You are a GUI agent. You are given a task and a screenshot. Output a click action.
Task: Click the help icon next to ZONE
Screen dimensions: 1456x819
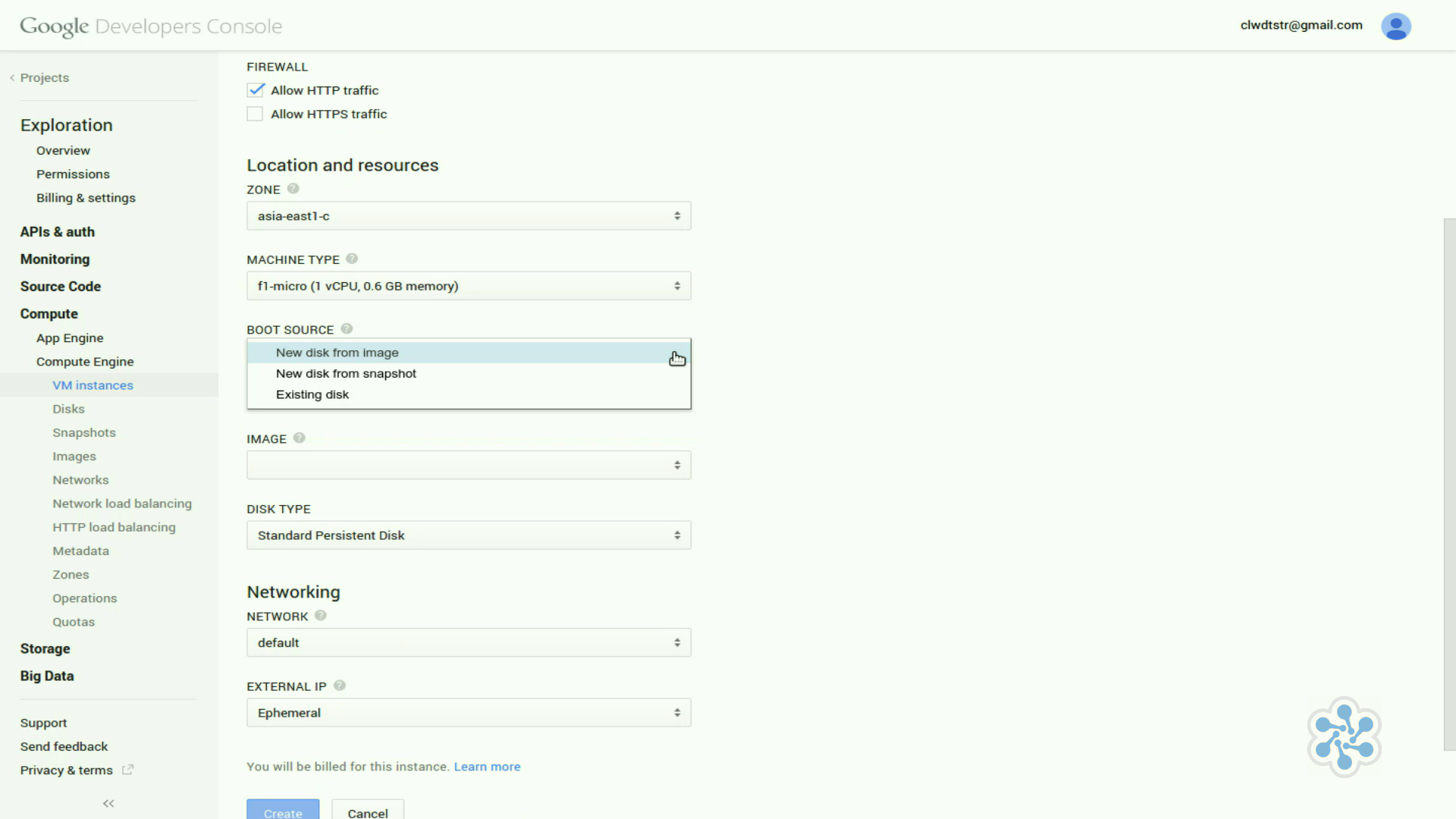[293, 189]
